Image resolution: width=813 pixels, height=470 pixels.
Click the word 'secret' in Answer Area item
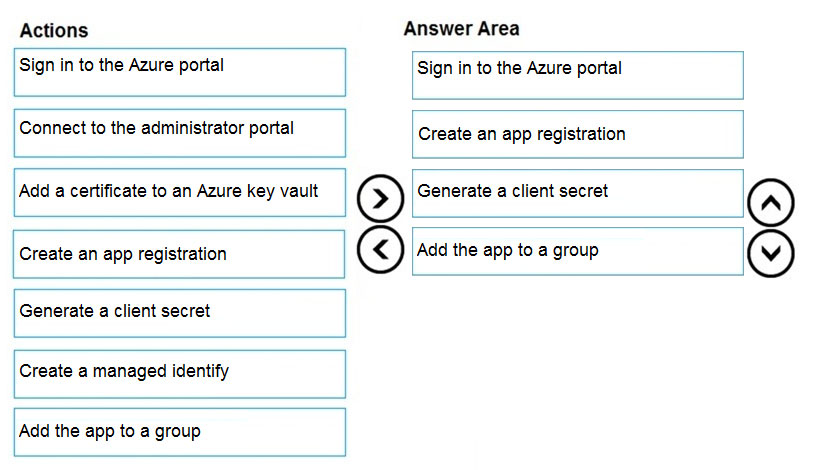pyautogui.click(x=585, y=191)
